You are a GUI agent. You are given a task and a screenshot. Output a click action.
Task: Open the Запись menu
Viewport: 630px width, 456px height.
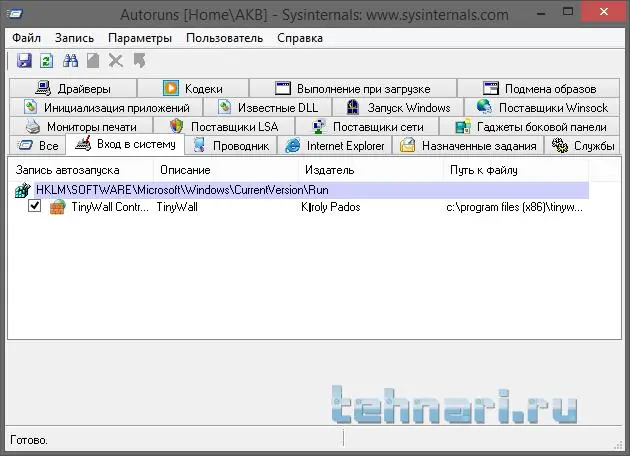coord(74,38)
